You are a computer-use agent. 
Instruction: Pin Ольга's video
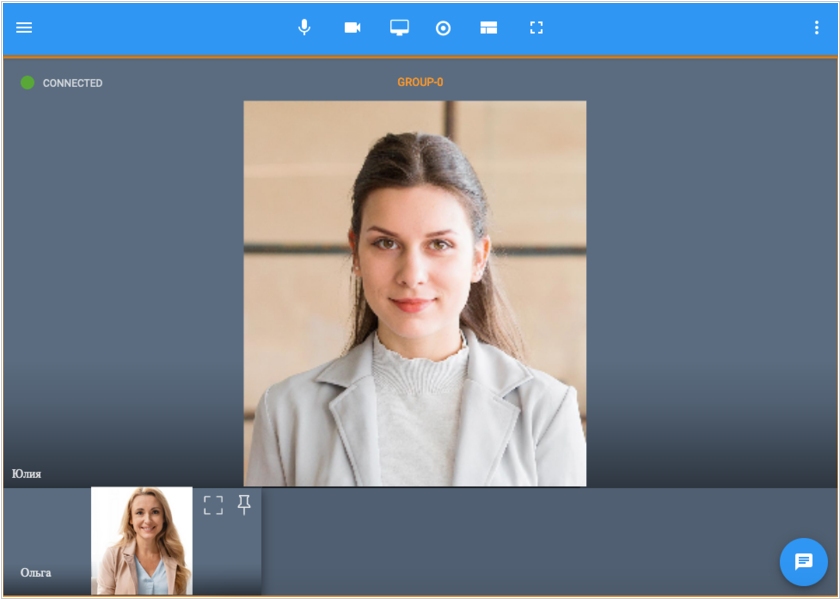tap(244, 505)
